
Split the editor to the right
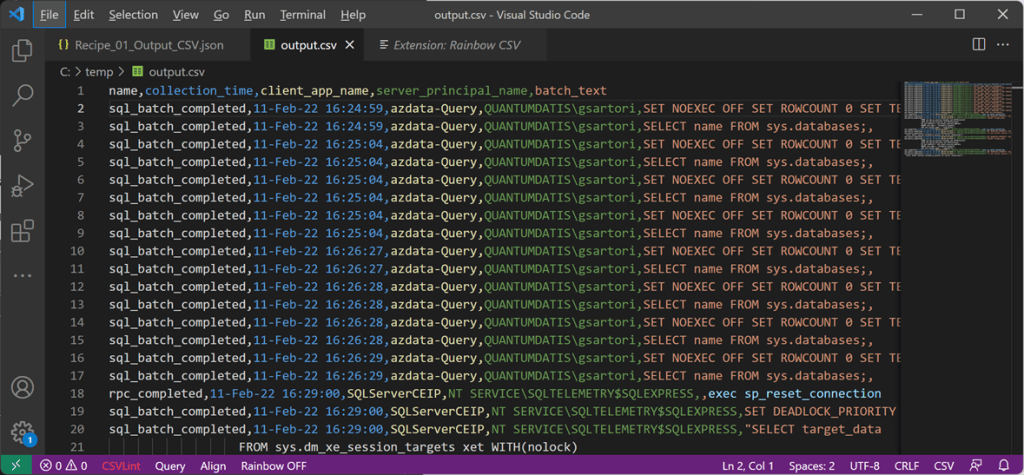(x=978, y=45)
